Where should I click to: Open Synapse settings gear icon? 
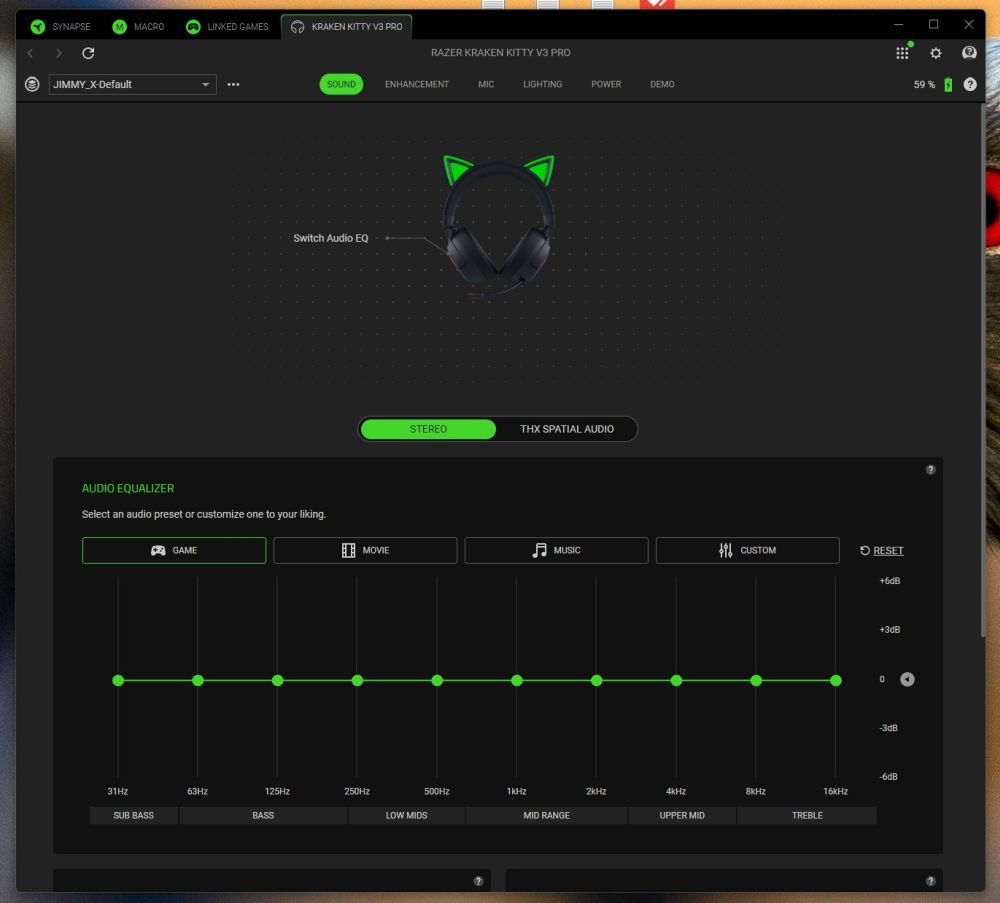pyautogui.click(x=936, y=53)
